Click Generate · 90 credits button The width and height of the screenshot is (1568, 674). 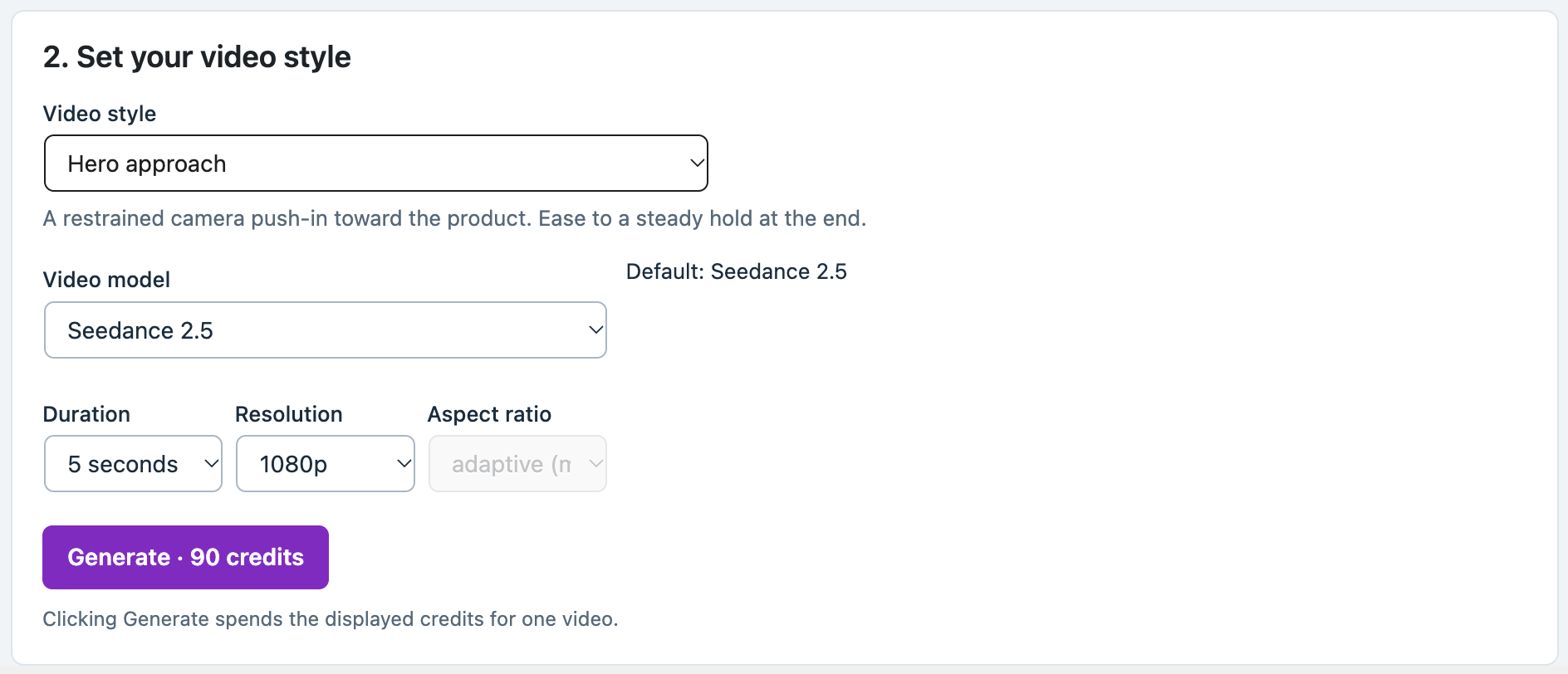point(185,557)
